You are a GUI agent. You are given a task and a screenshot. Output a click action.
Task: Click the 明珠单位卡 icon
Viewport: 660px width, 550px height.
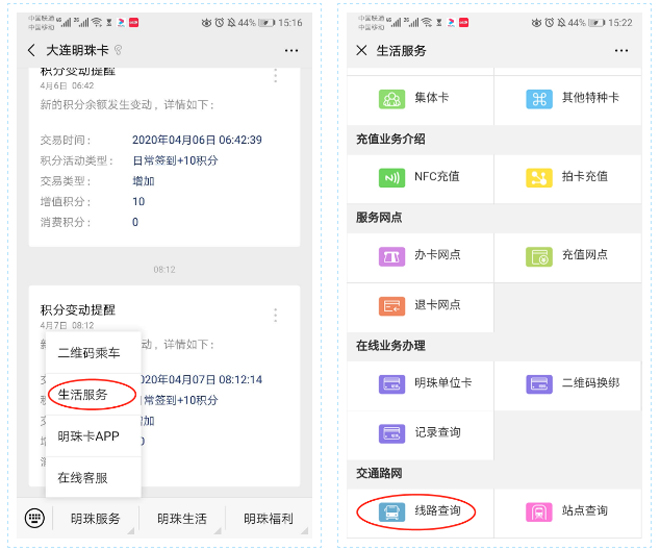click(x=391, y=384)
